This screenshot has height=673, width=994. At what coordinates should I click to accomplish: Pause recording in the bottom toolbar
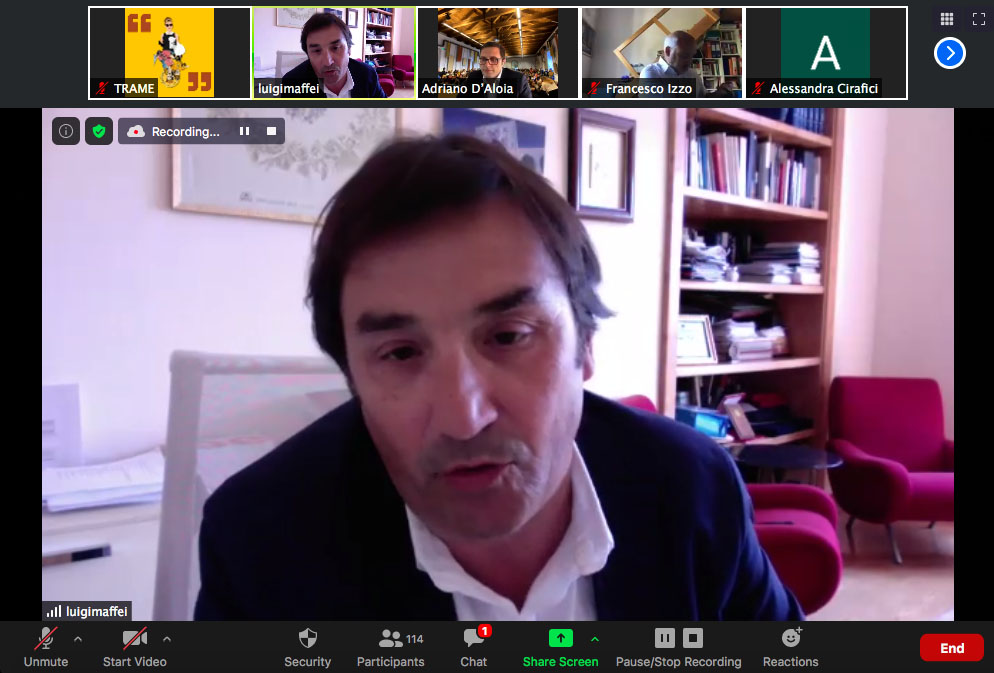click(x=664, y=638)
